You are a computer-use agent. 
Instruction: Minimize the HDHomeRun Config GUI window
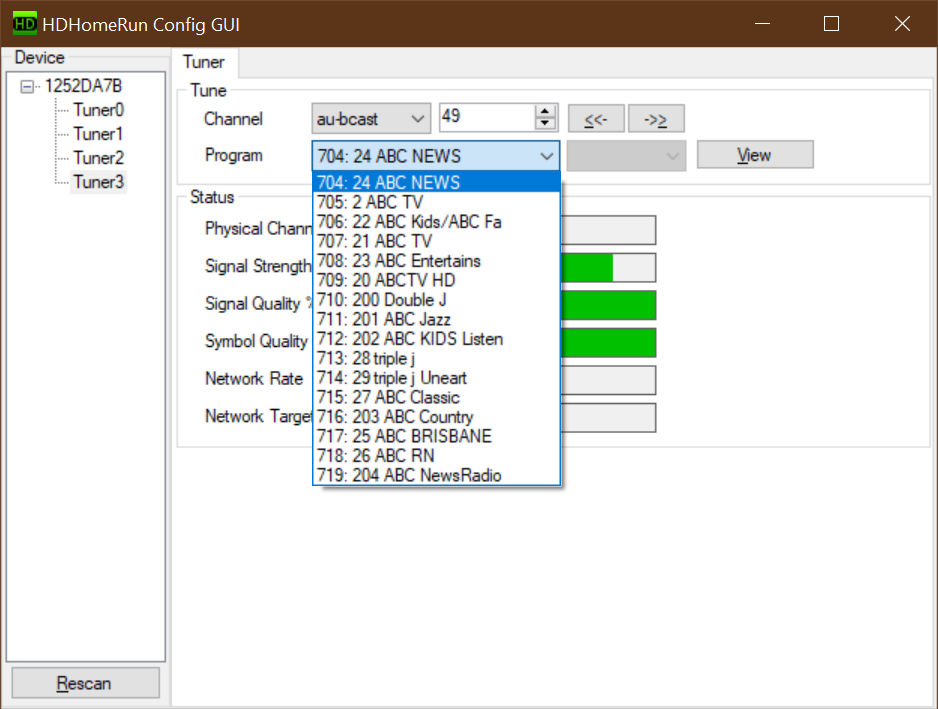pos(762,24)
